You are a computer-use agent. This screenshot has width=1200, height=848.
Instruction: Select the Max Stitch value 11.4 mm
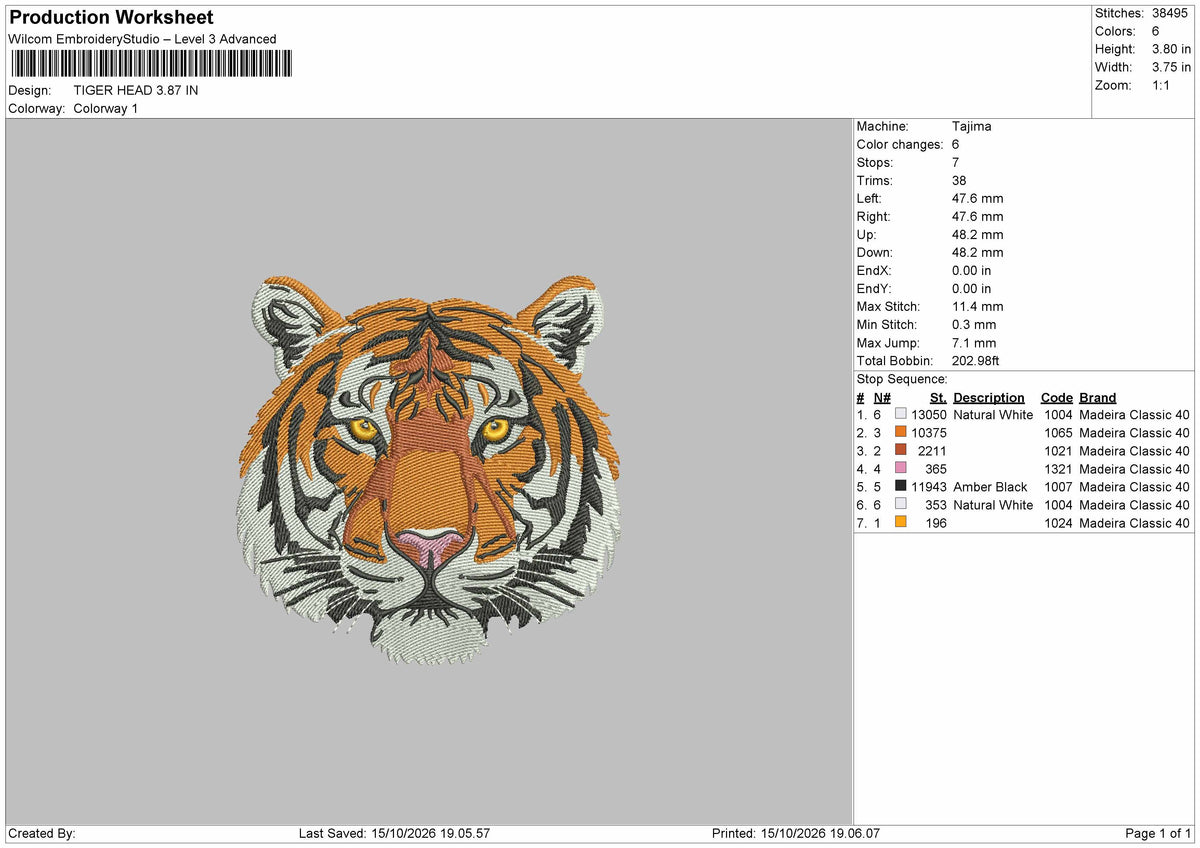[978, 306]
